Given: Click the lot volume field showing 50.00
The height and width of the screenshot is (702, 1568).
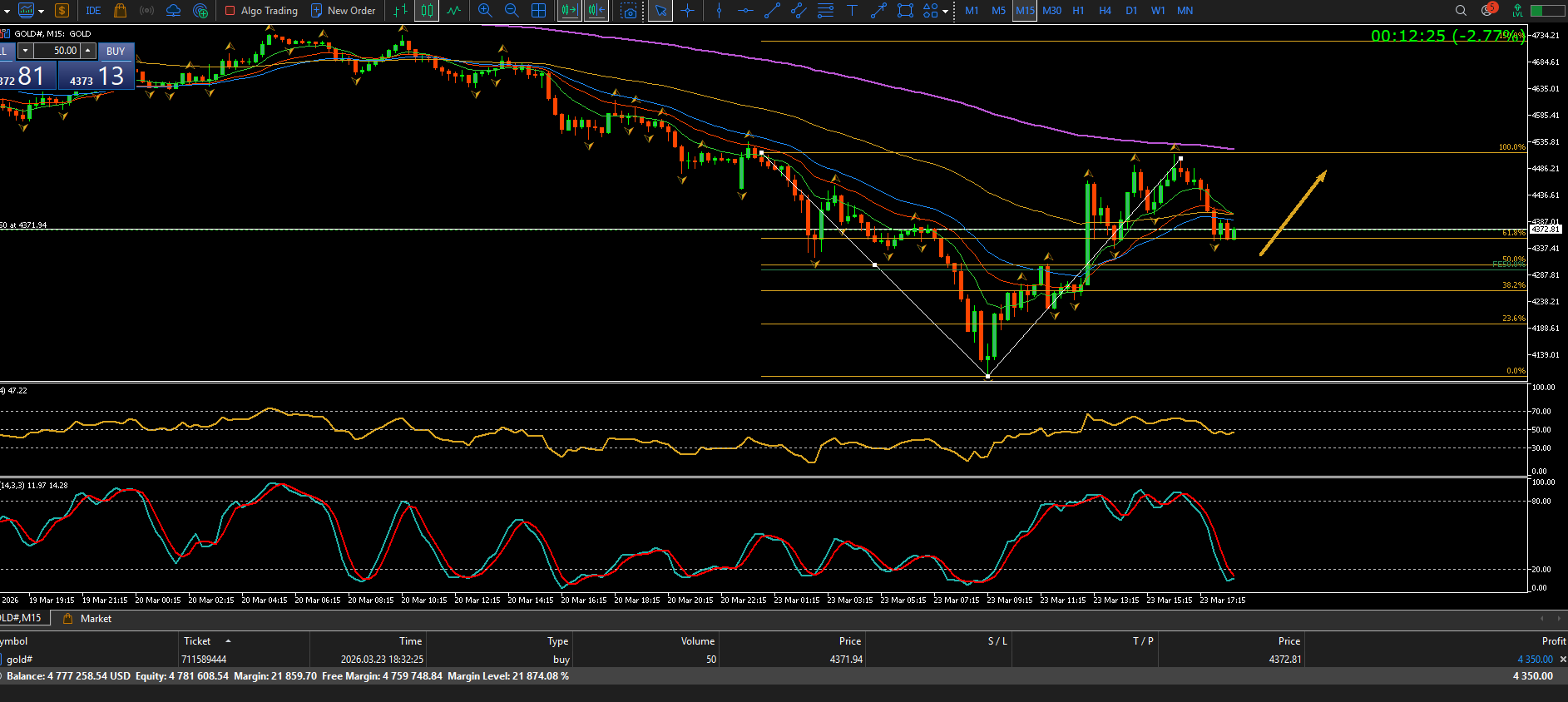Looking at the screenshot, I should (58, 51).
